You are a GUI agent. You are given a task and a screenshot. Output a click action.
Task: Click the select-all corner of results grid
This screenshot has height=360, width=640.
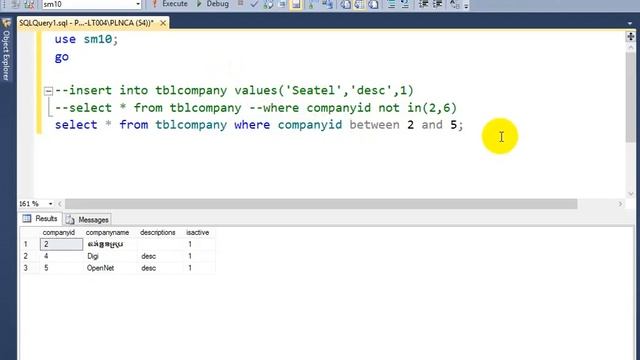click(x=30, y=232)
